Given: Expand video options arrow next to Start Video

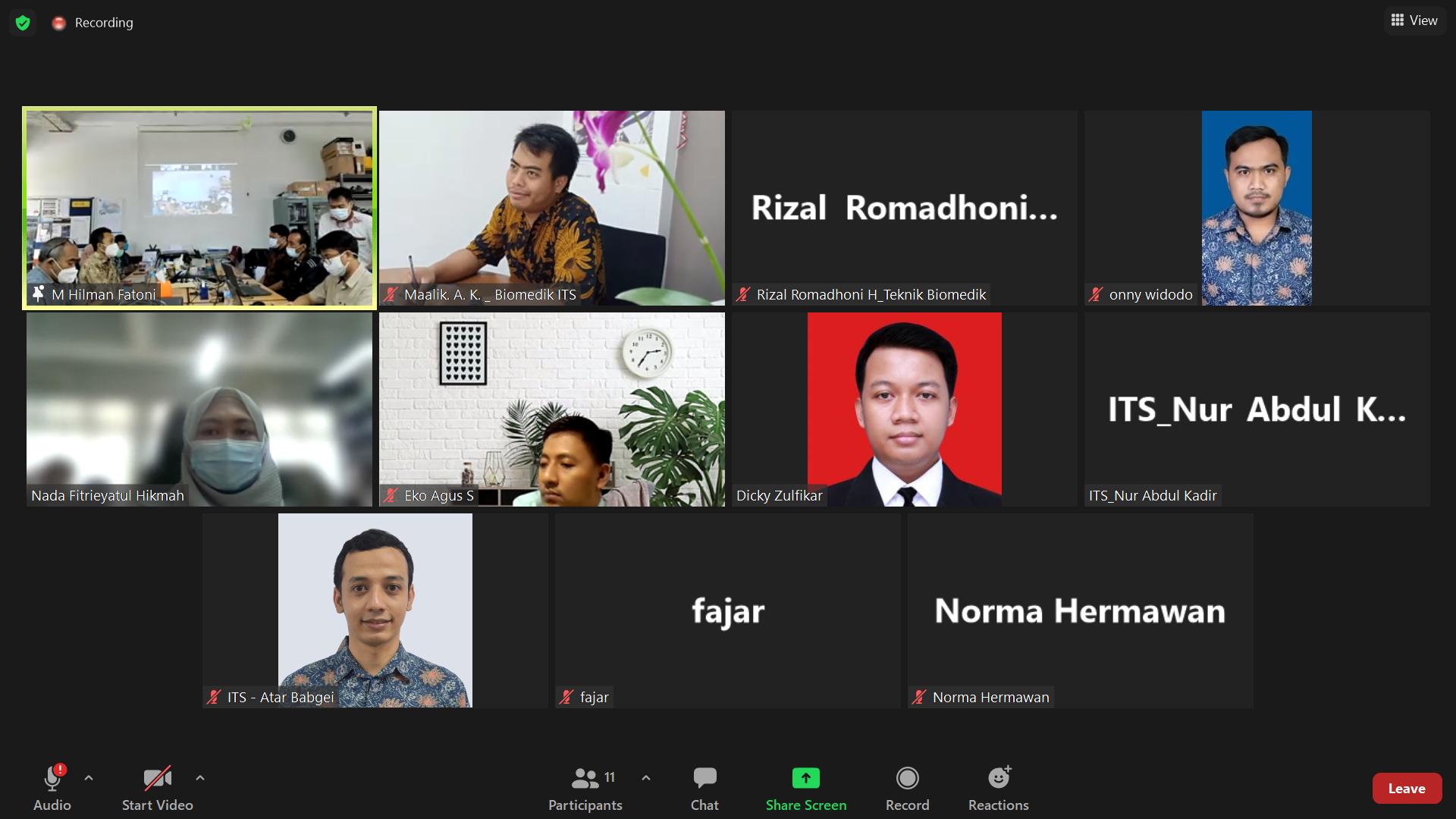Looking at the screenshot, I should (200, 778).
